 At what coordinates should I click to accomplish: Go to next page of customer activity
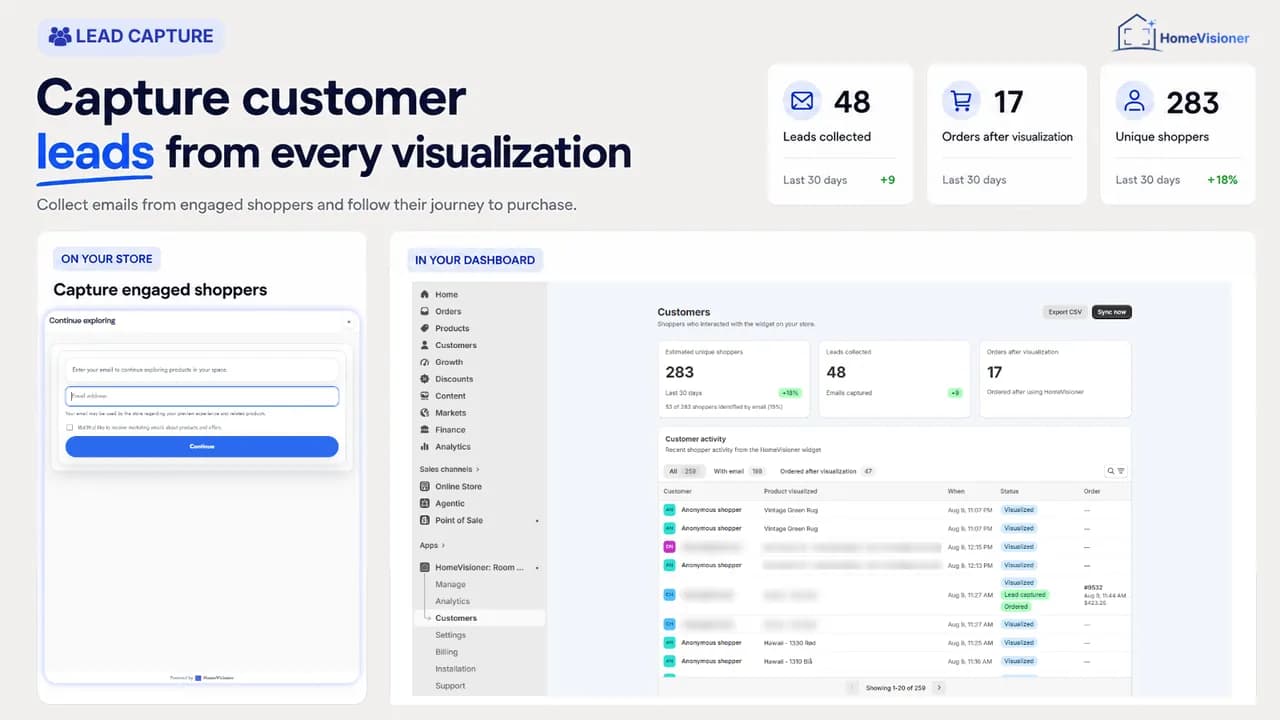(938, 688)
